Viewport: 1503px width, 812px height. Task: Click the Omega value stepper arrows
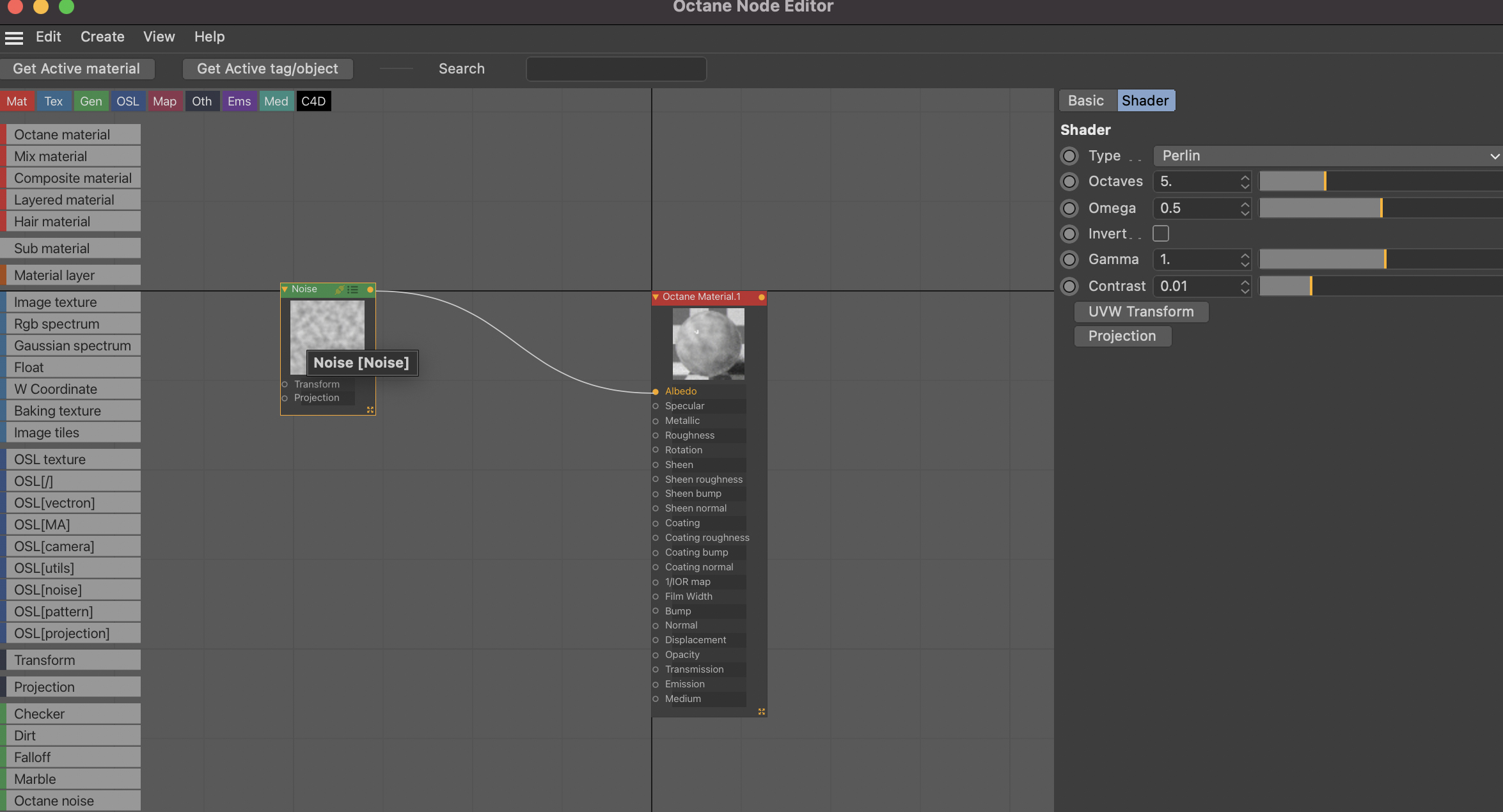click(1245, 208)
